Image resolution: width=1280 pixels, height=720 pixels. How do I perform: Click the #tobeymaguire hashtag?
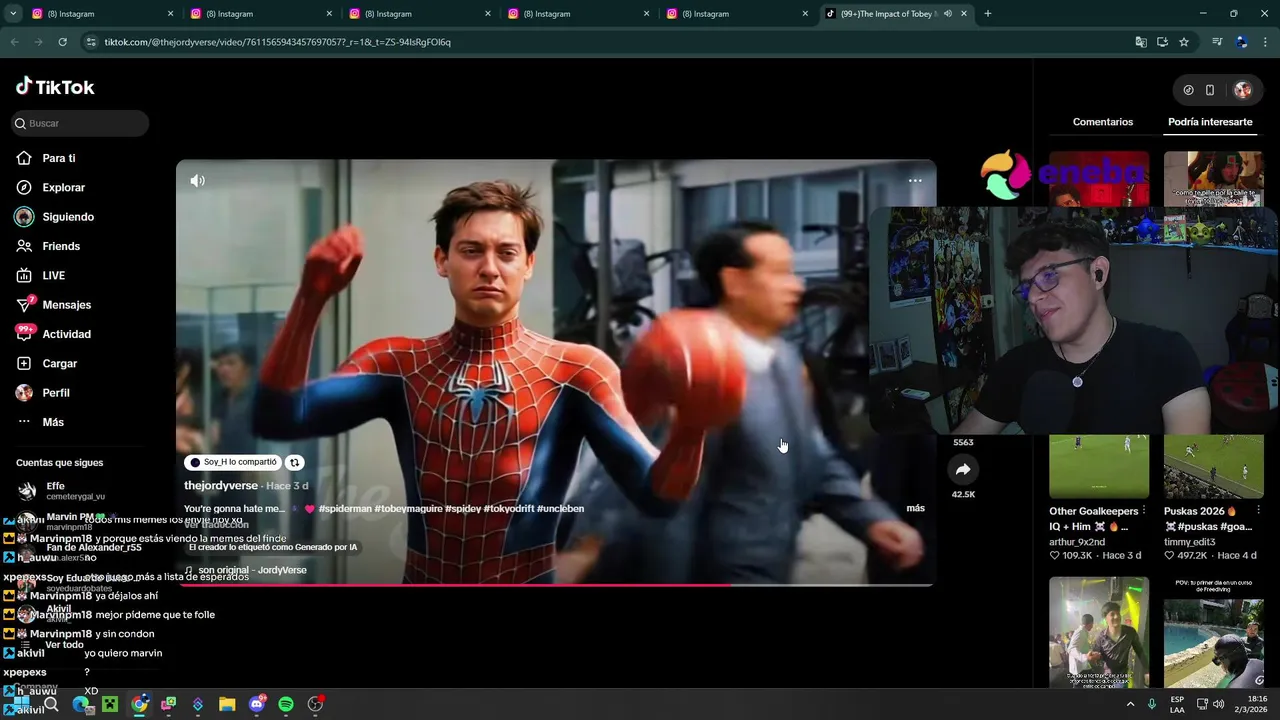click(x=409, y=508)
